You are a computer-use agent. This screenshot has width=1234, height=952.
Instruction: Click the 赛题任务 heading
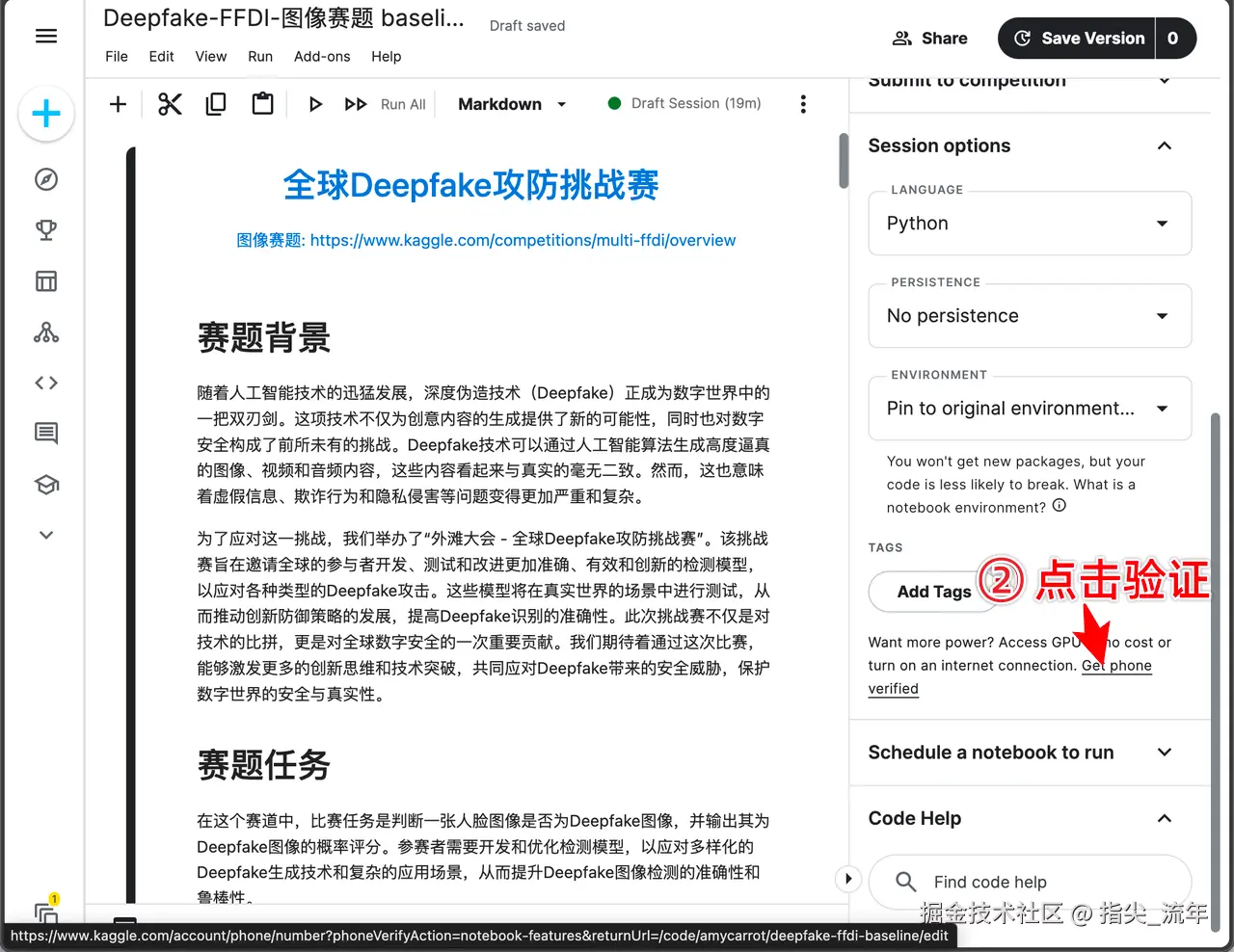[x=264, y=766]
